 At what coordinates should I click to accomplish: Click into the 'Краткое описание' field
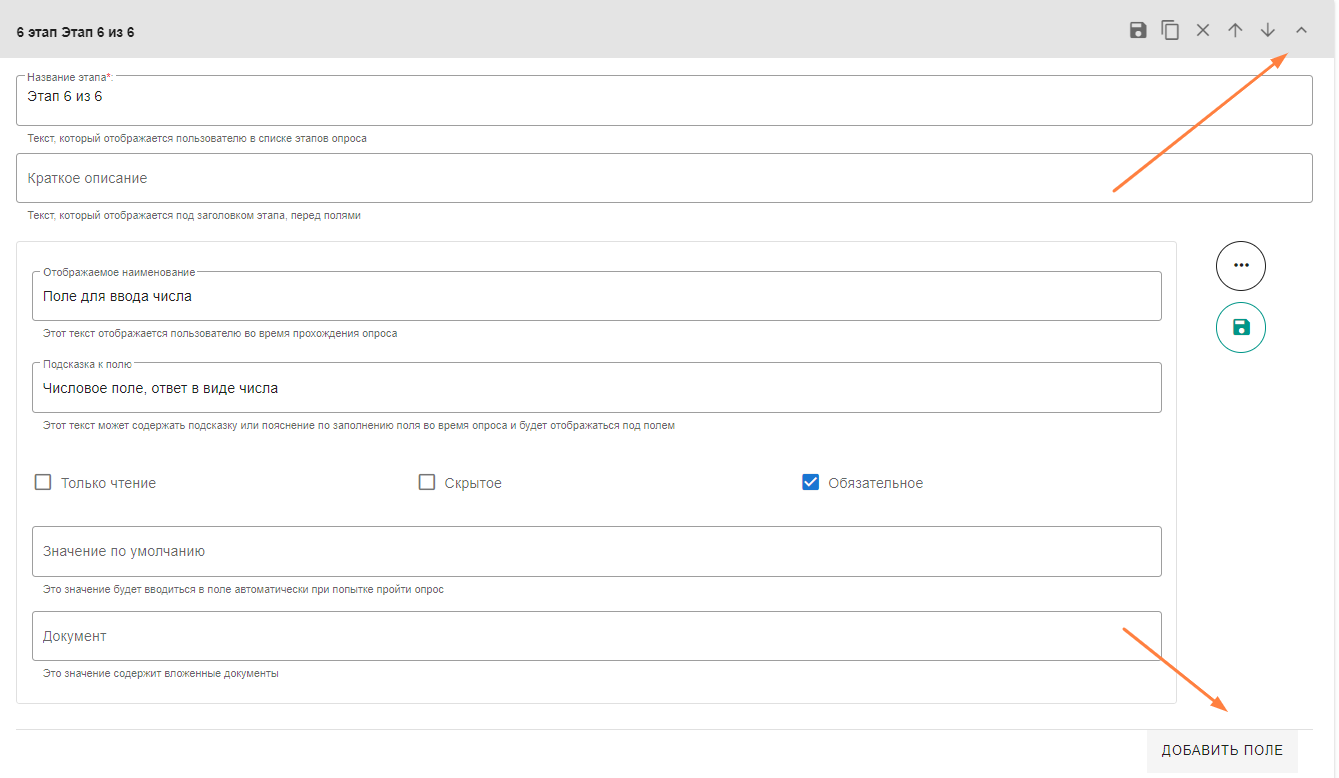tap(664, 178)
